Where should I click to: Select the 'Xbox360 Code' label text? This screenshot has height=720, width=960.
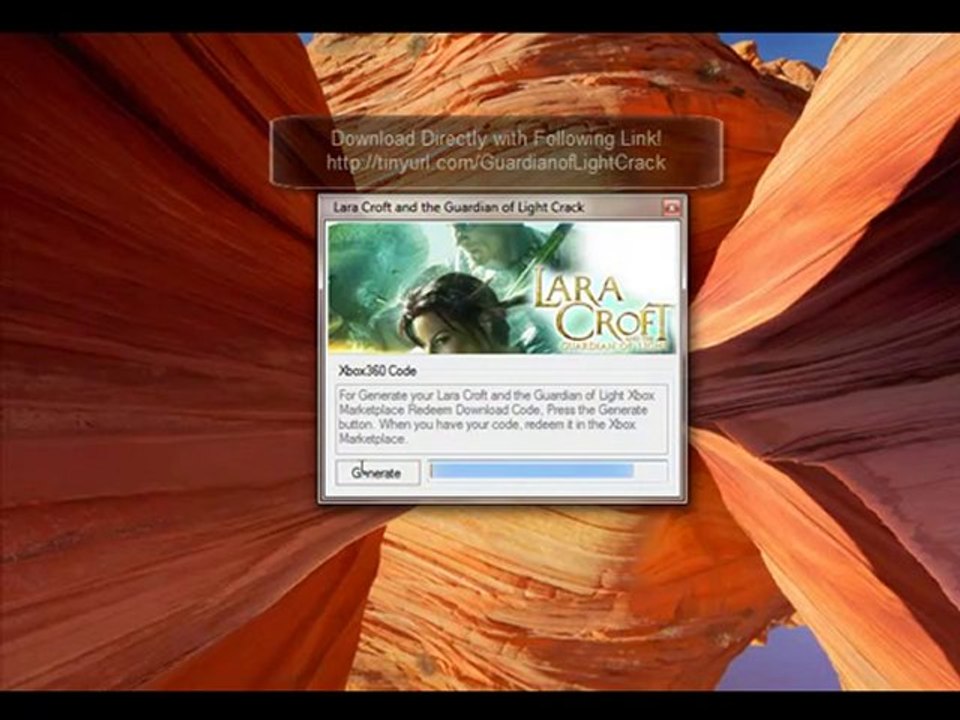377,371
